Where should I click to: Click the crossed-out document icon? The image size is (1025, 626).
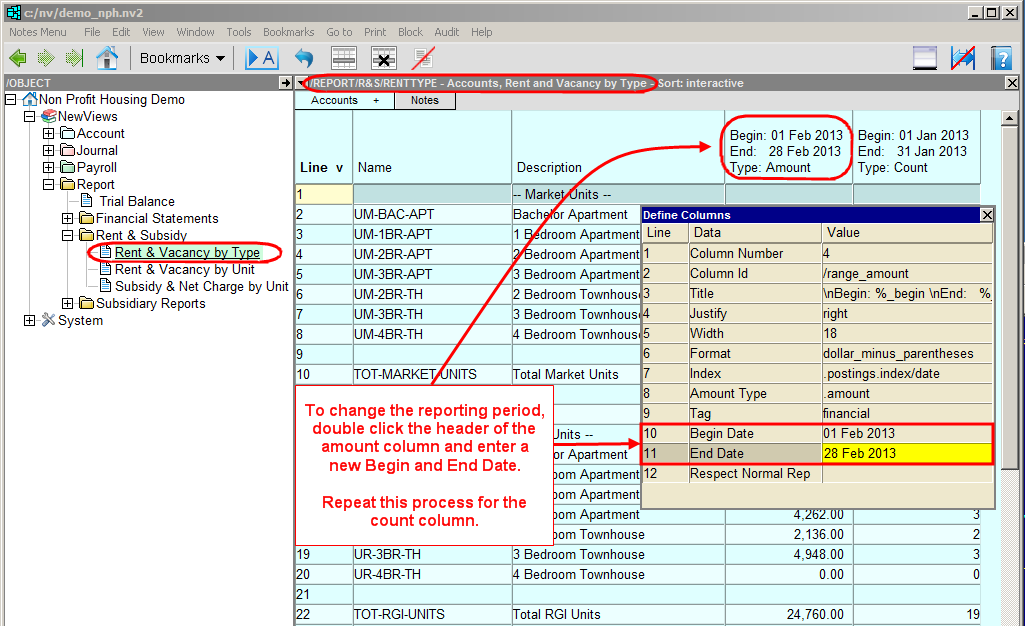point(423,58)
